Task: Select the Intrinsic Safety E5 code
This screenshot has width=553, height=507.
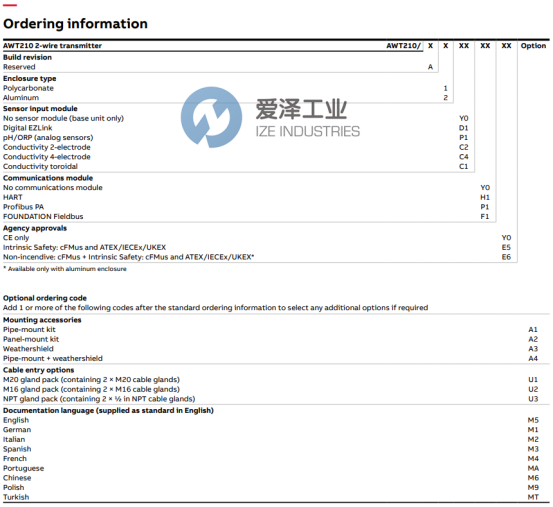Action: pyautogui.click(x=506, y=248)
